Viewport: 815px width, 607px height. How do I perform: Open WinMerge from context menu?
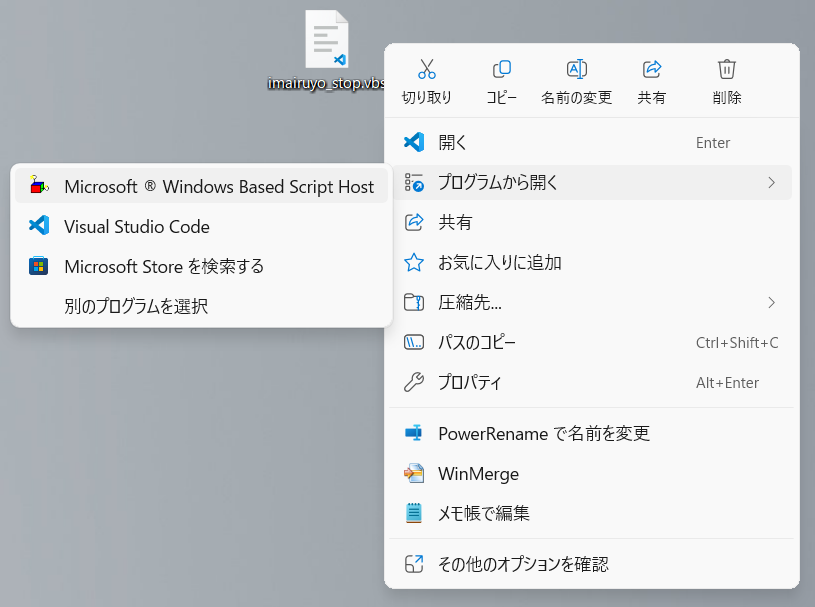592,473
